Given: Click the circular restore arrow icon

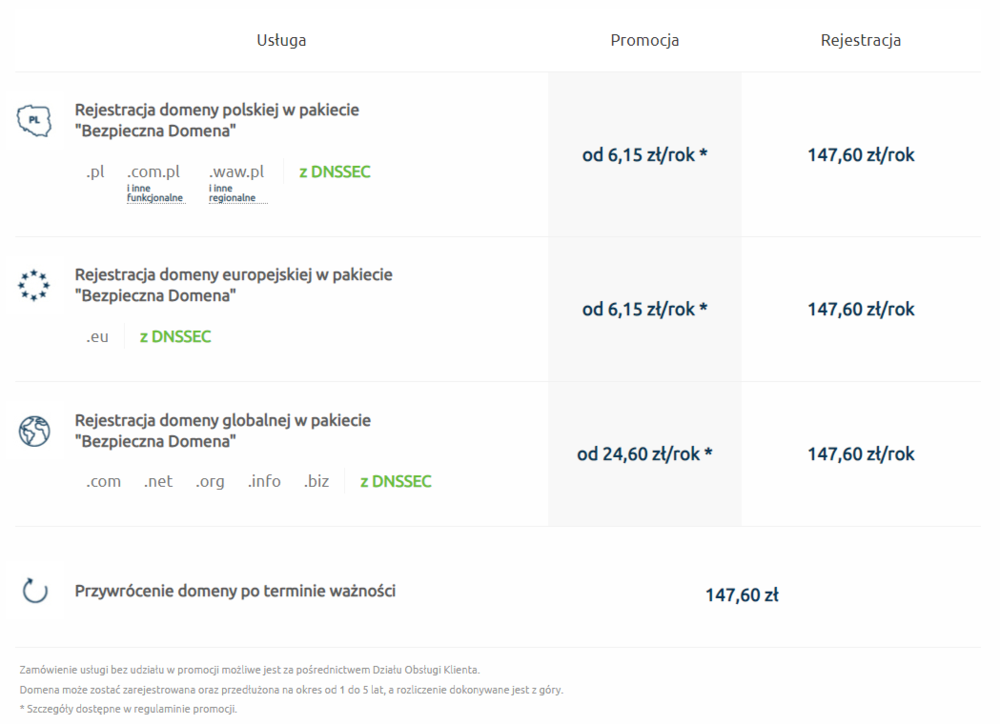Looking at the screenshot, I should (35, 591).
